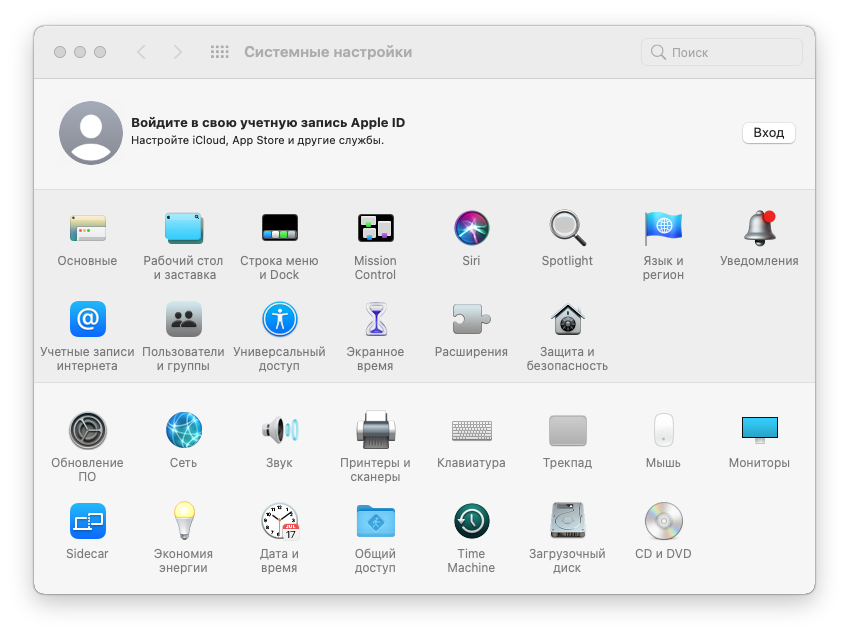
Task: Click the Вход sign-in button
Action: tap(768, 133)
